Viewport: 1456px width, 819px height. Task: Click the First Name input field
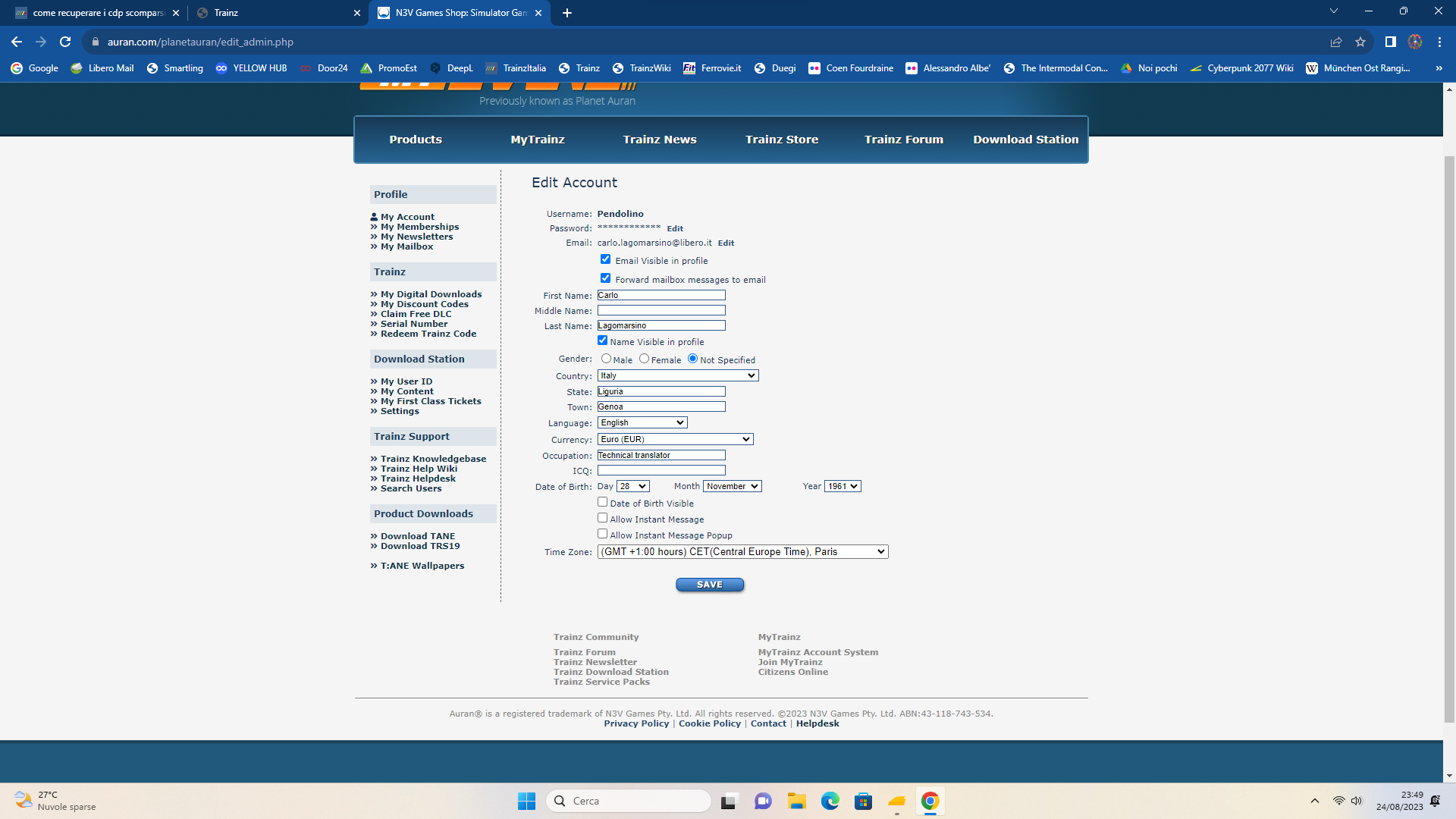tap(661, 295)
